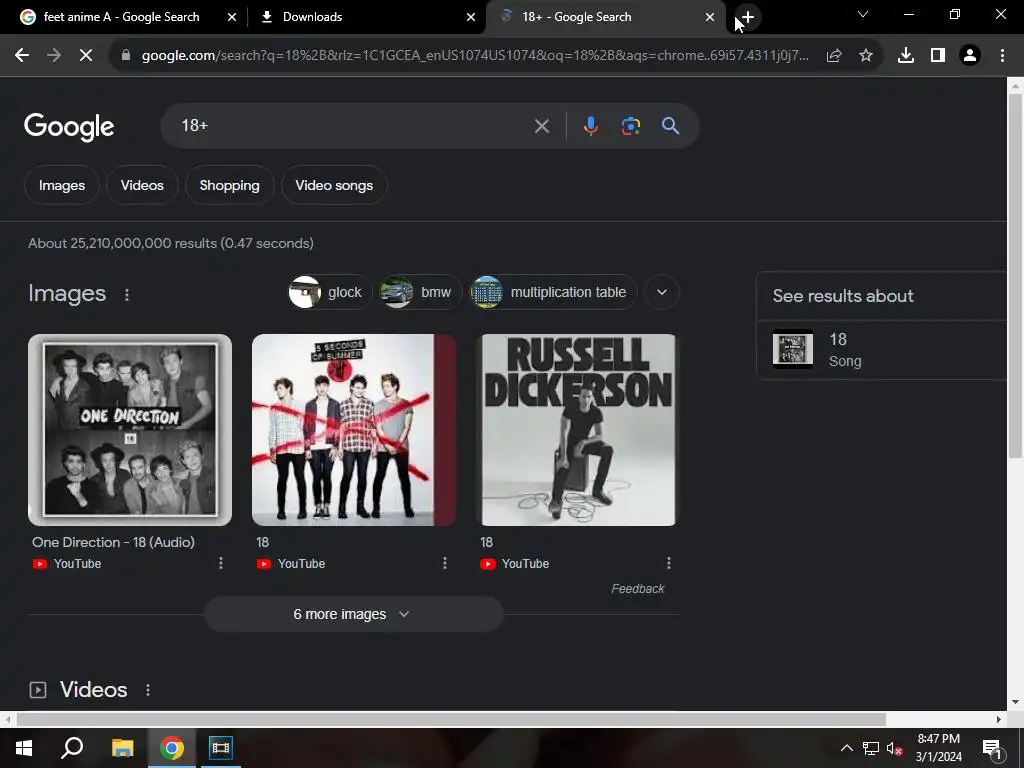The image size is (1024, 768).
Task: Click the Chrome taskbar icon
Action: 172,748
